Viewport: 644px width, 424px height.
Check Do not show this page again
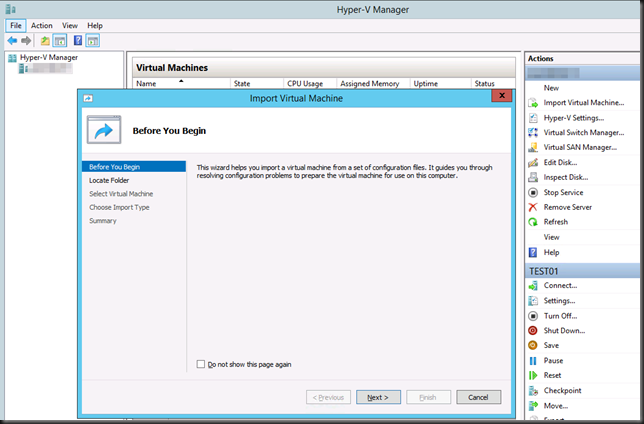click(201, 364)
